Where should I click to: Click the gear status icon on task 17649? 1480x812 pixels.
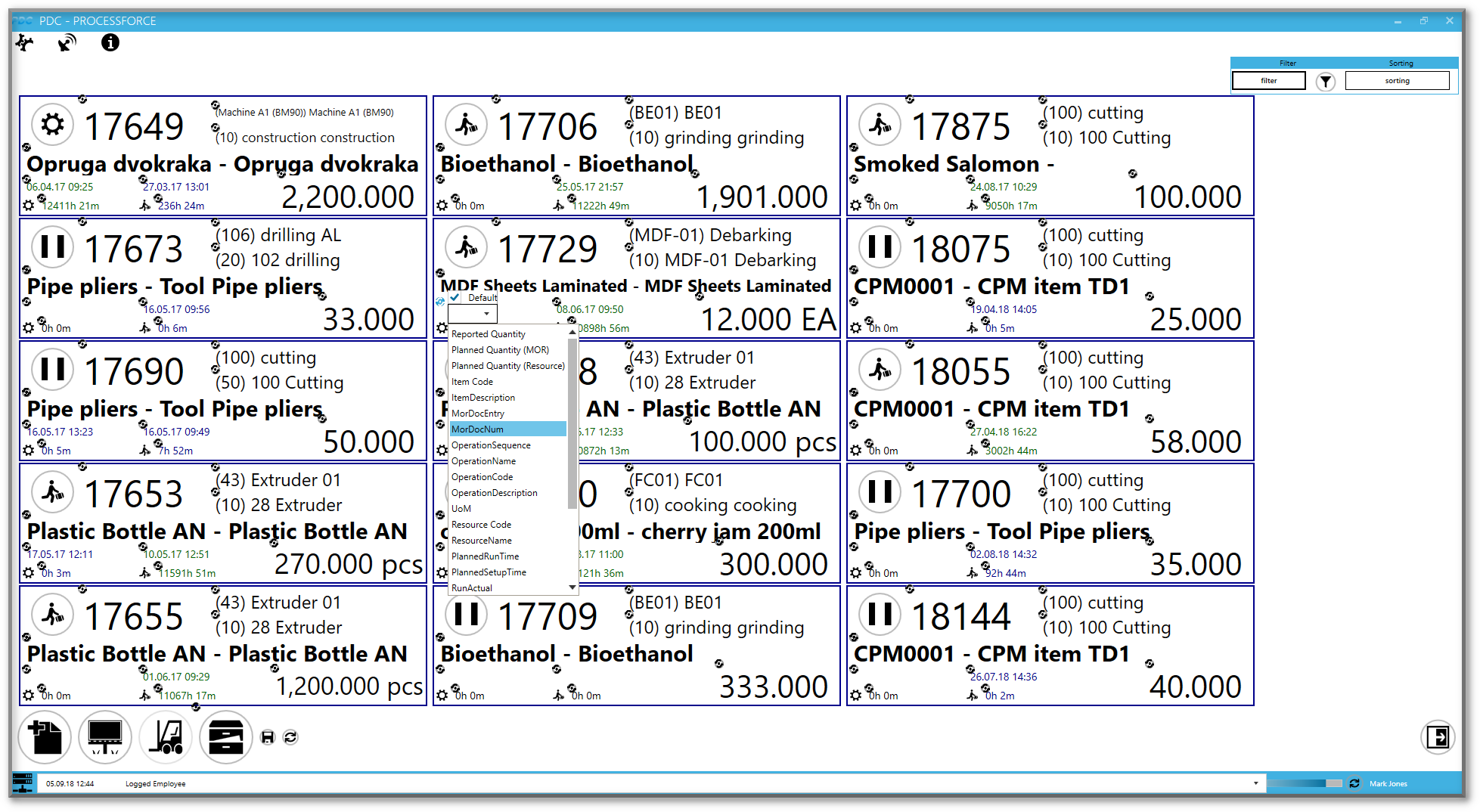click(x=53, y=124)
